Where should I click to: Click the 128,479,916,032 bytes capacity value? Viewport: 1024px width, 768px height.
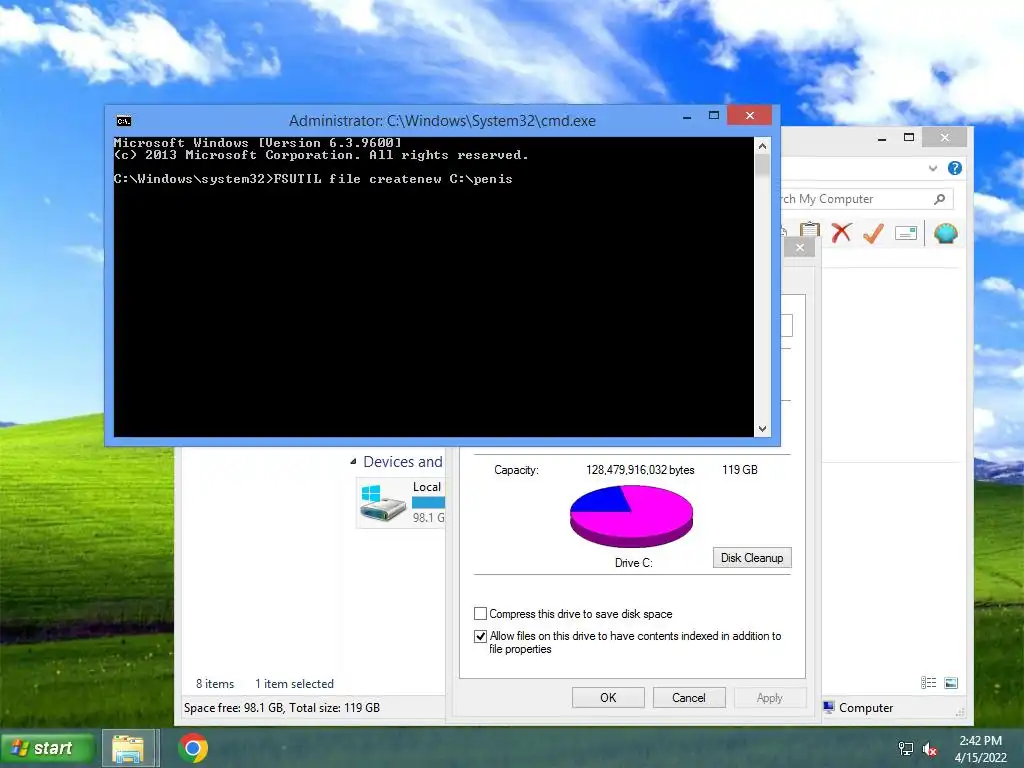click(x=640, y=470)
